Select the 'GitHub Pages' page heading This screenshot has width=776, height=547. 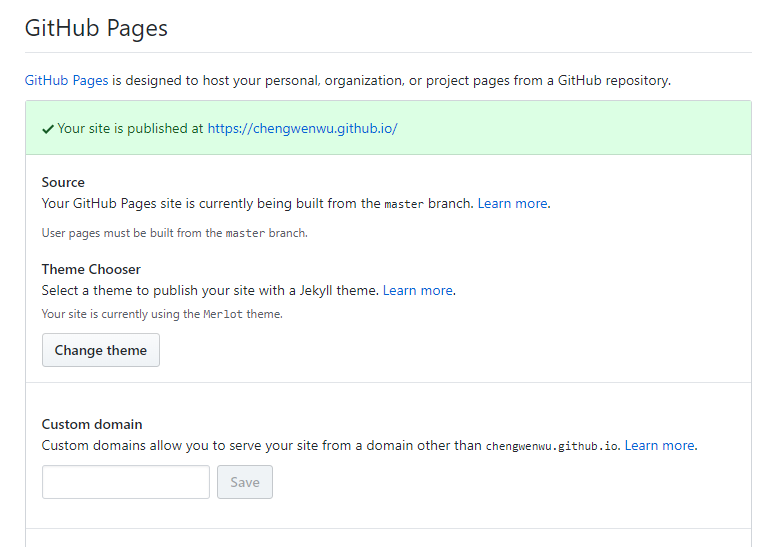[x=97, y=28]
